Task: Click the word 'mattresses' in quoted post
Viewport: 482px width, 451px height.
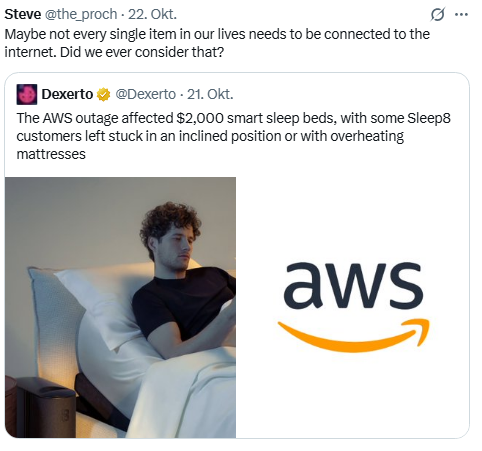Action: pos(51,154)
